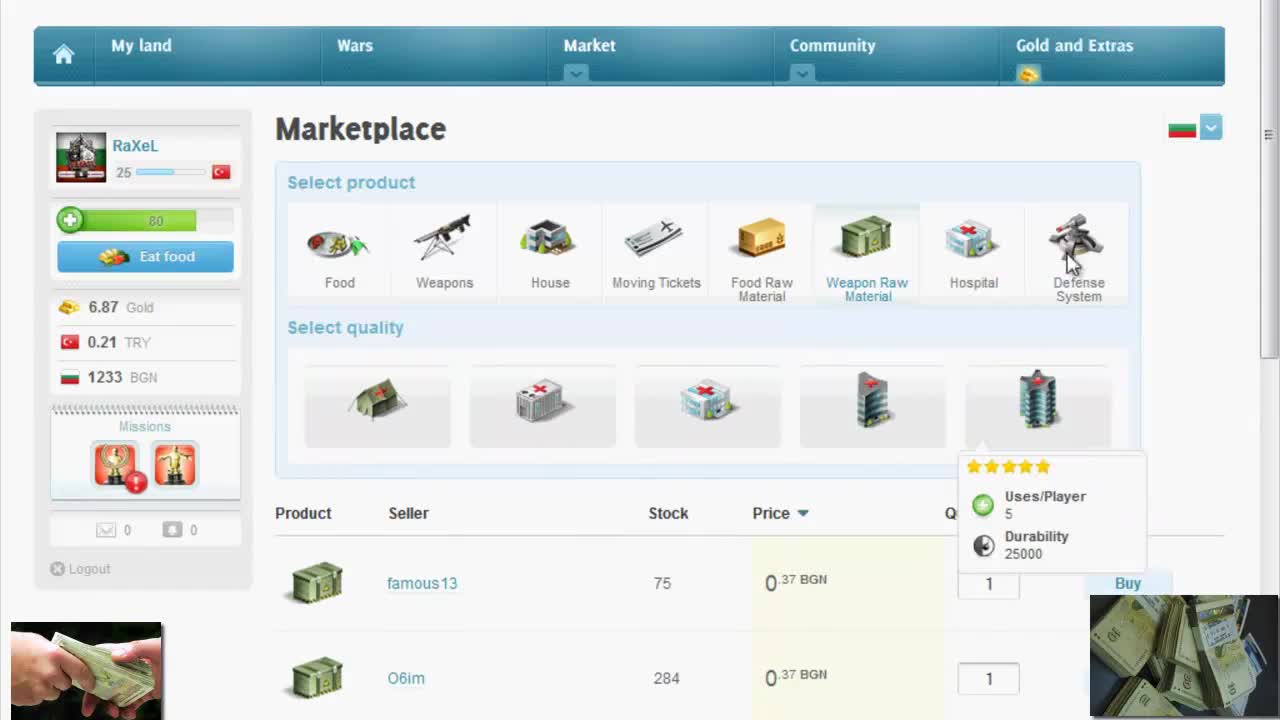Open the Wars menu
Viewport: 1280px width, 720px height.
pyautogui.click(x=355, y=46)
